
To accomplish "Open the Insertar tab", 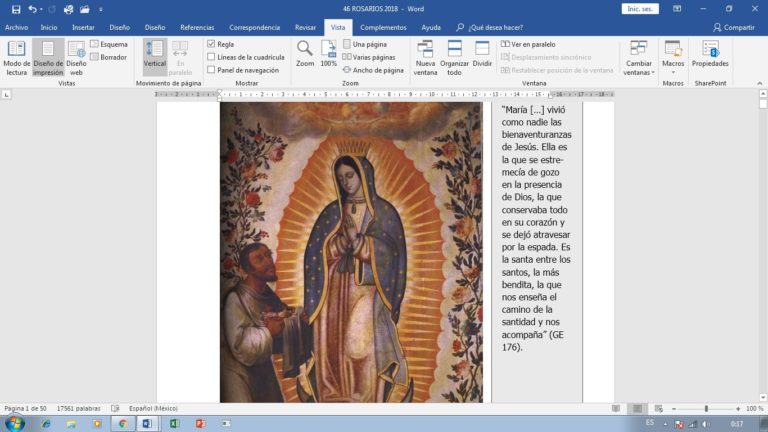I will click(x=83, y=27).
